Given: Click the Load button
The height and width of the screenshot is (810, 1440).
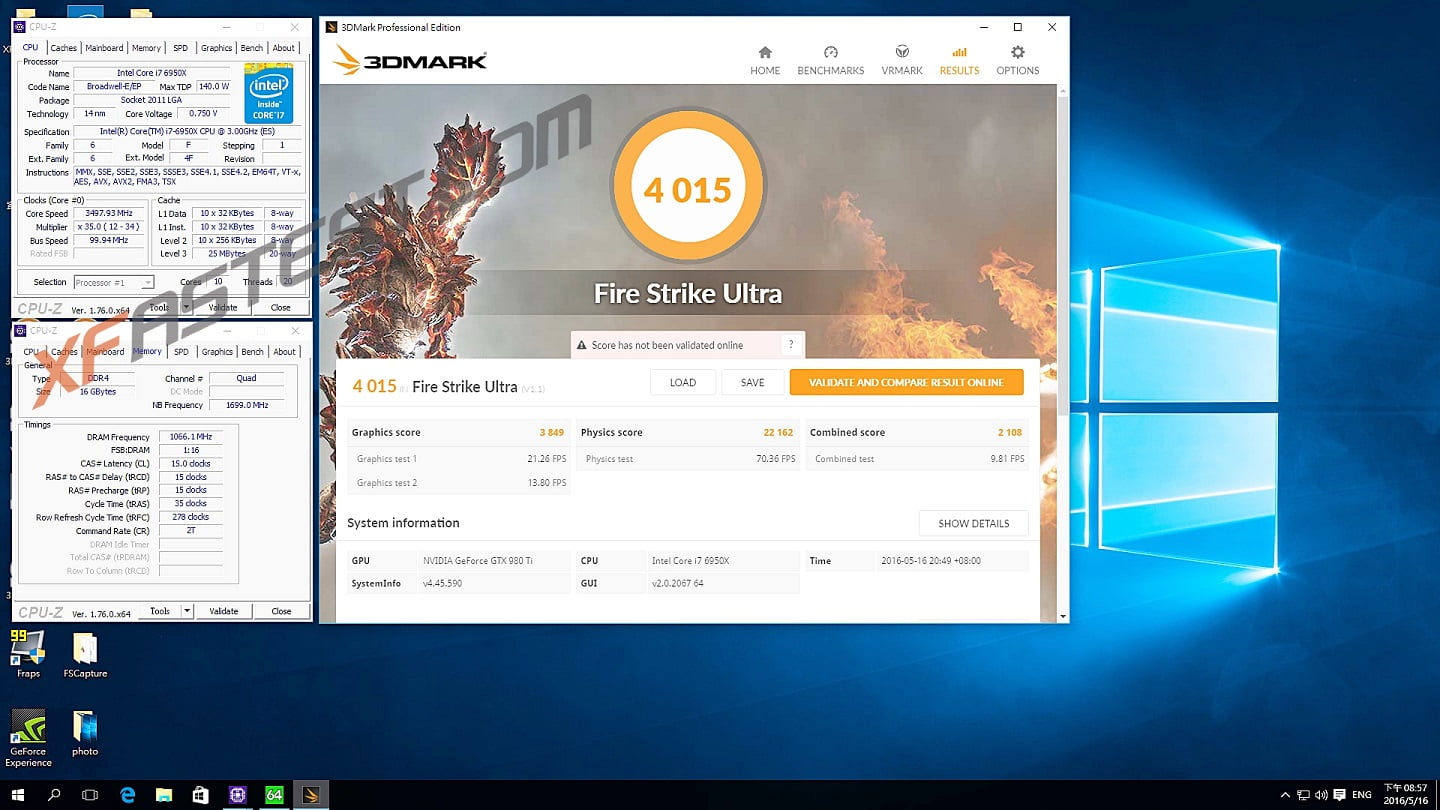Looking at the screenshot, I should pos(683,382).
